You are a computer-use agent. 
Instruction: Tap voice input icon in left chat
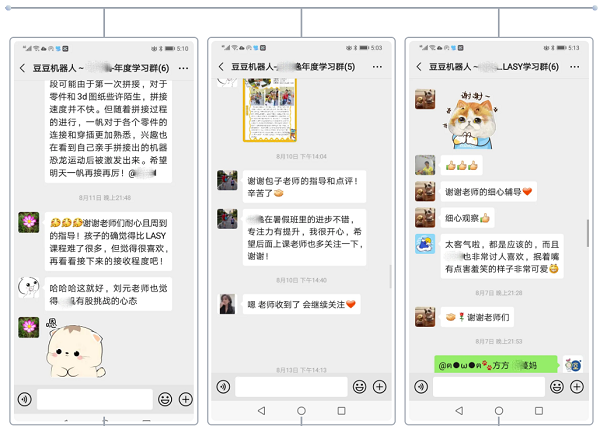coord(25,399)
